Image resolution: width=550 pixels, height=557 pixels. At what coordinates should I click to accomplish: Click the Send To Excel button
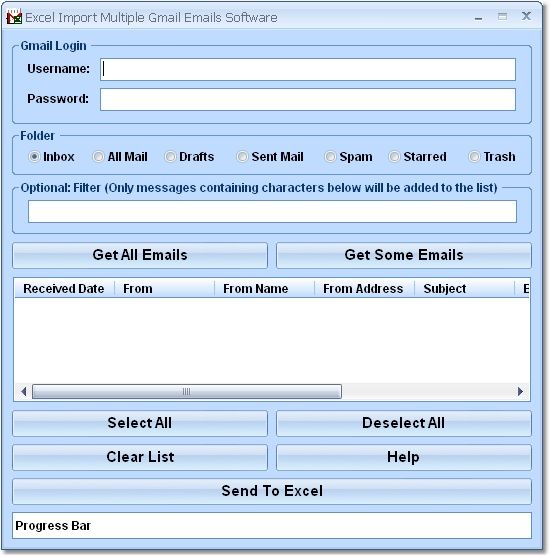272,491
